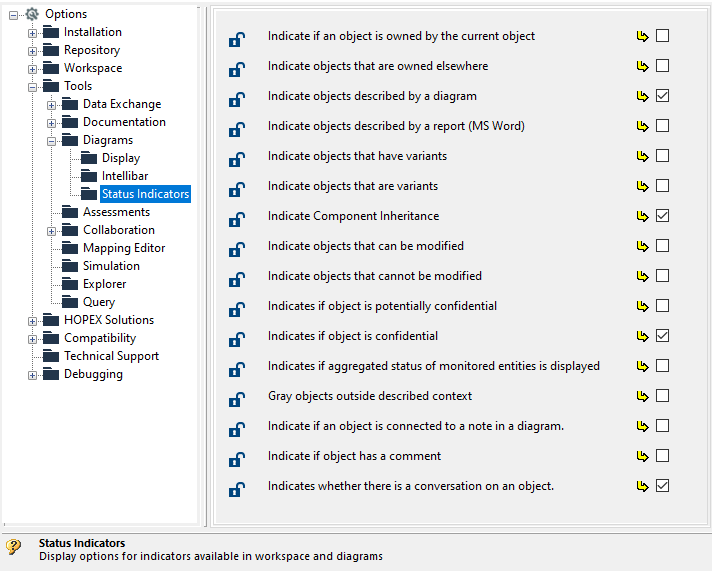Click lock icon beside 'Indicate Component Inheritance'
Image resolution: width=712 pixels, height=571 pixels.
(x=236, y=219)
